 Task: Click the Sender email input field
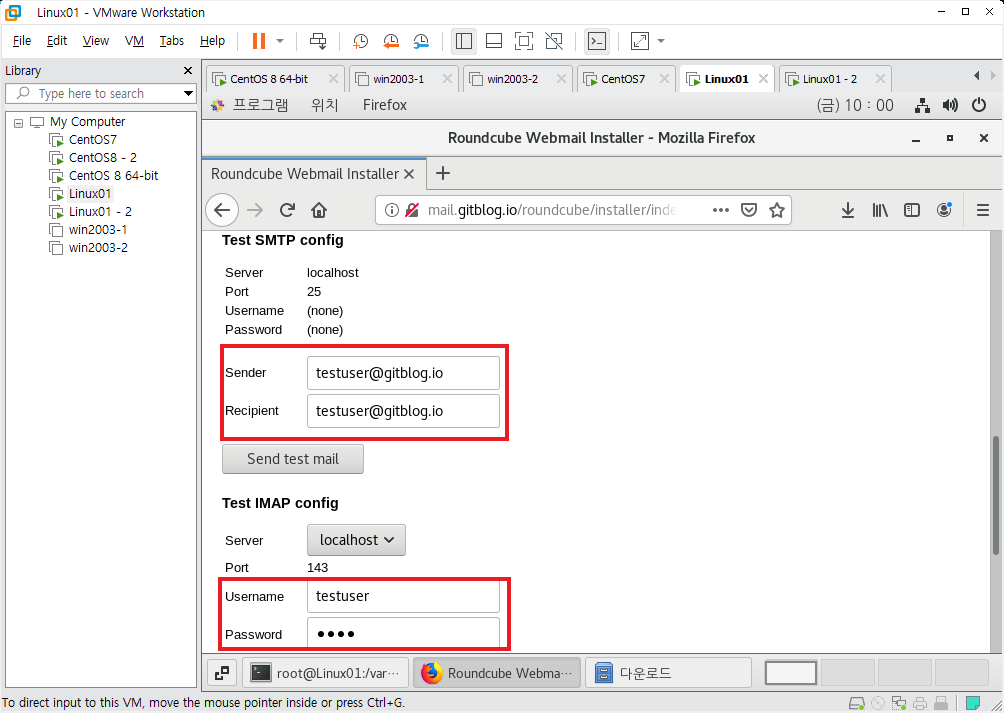pos(403,373)
